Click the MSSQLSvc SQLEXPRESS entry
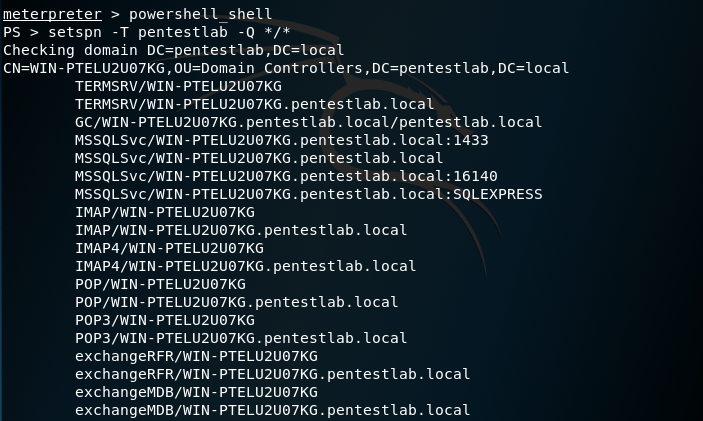This screenshot has height=421, width=703. coord(308,194)
